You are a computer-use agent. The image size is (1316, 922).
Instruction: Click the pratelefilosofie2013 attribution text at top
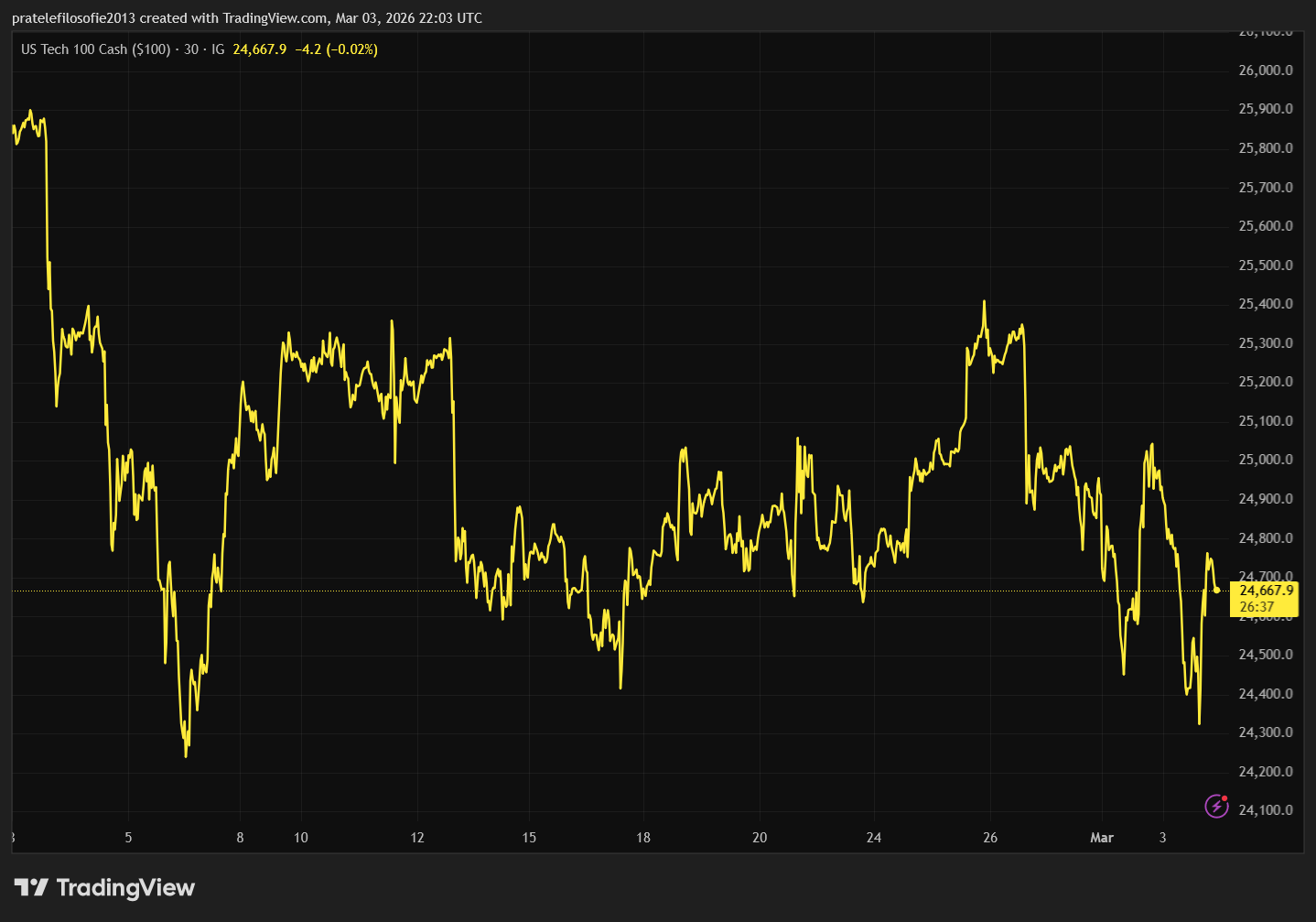click(73, 17)
